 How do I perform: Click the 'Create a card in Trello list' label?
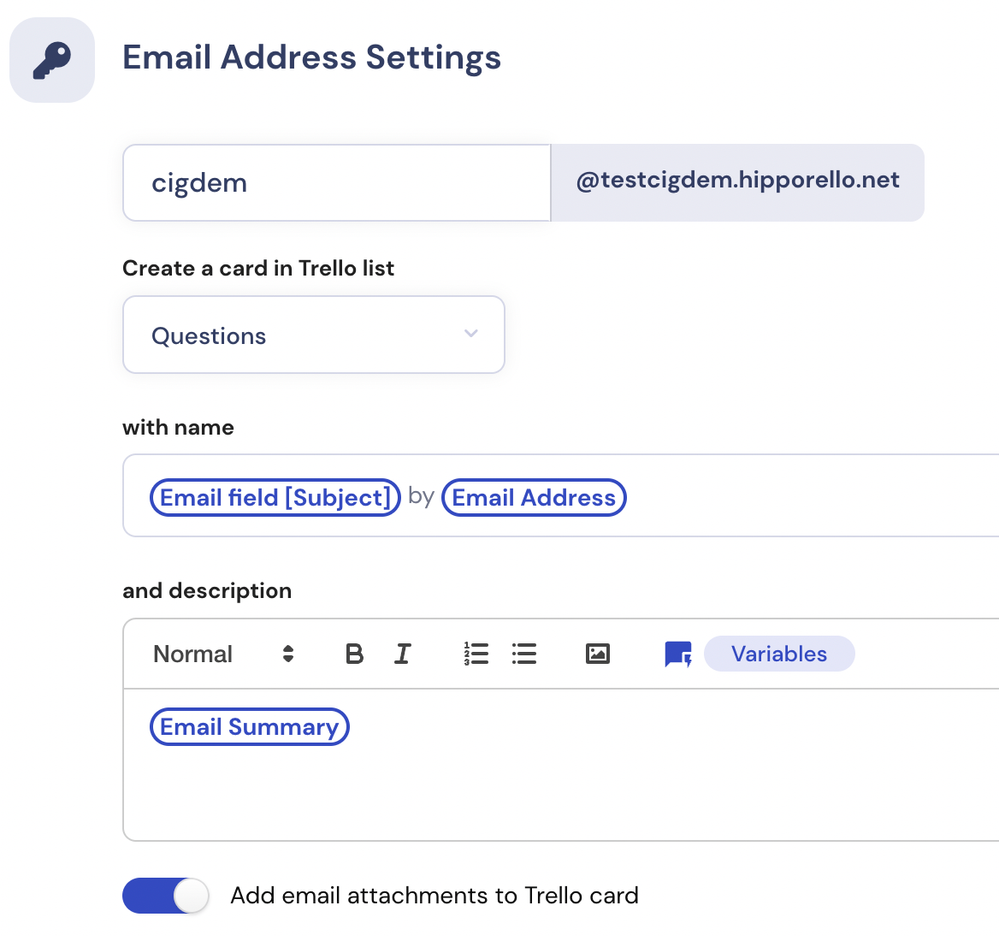[x=258, y=268]
